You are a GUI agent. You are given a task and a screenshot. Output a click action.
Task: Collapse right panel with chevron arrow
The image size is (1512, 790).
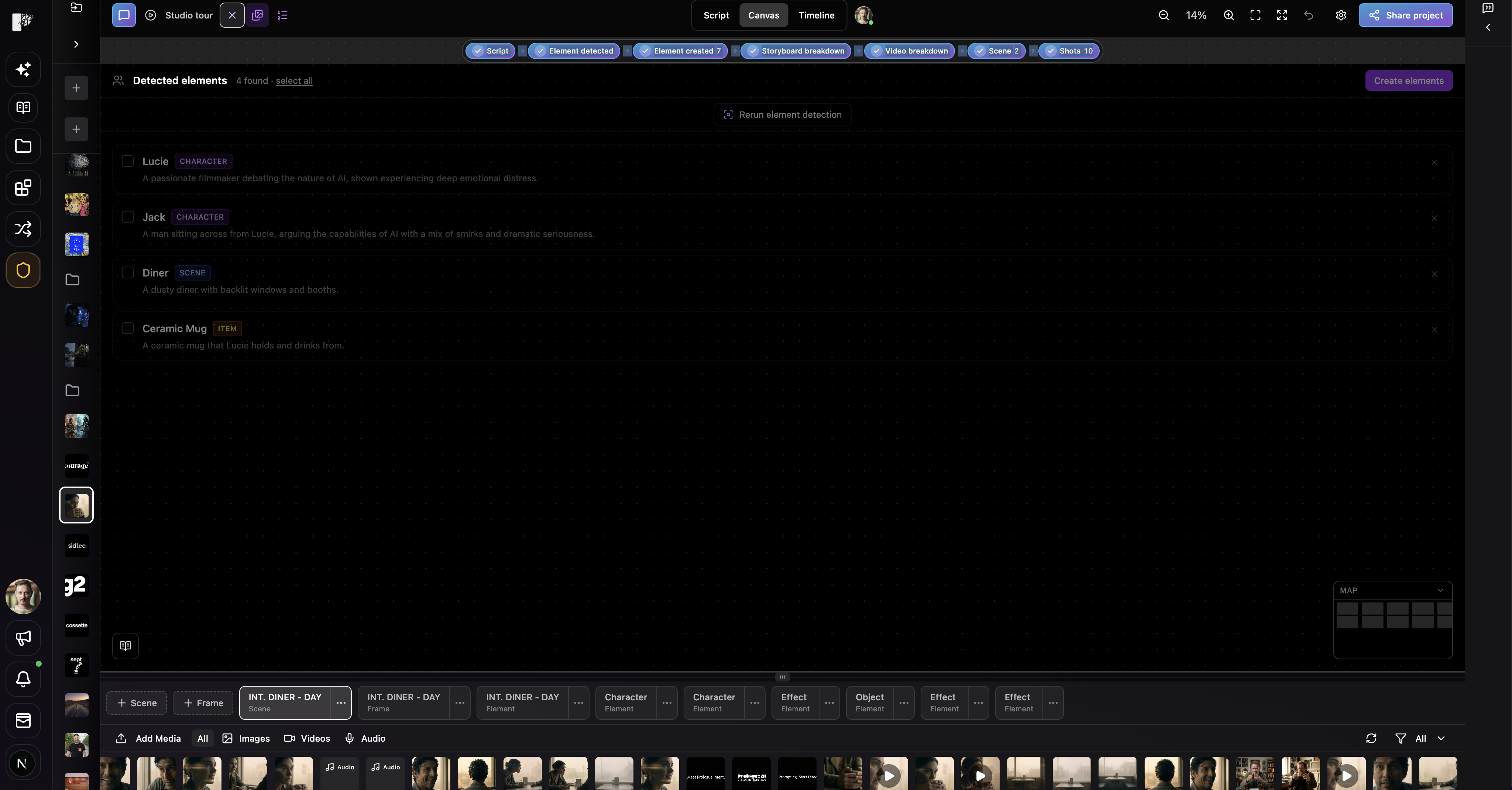point(1487,27)
